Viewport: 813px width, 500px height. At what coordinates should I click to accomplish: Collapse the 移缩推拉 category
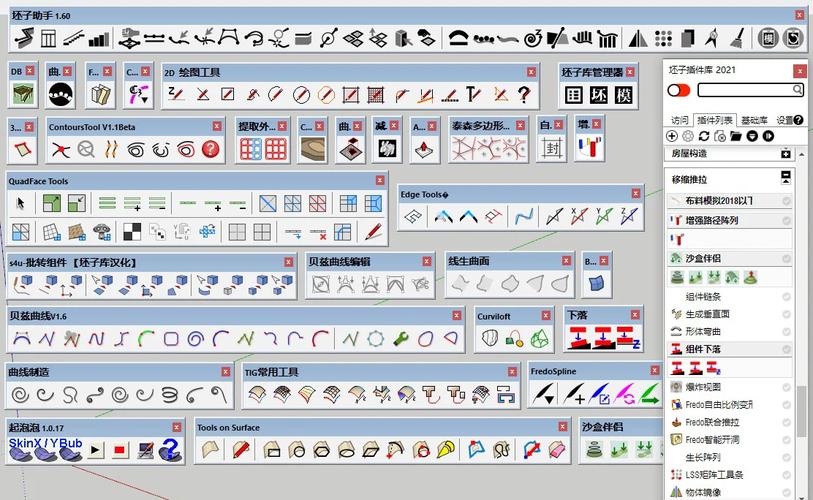click(x=786, y=178)
